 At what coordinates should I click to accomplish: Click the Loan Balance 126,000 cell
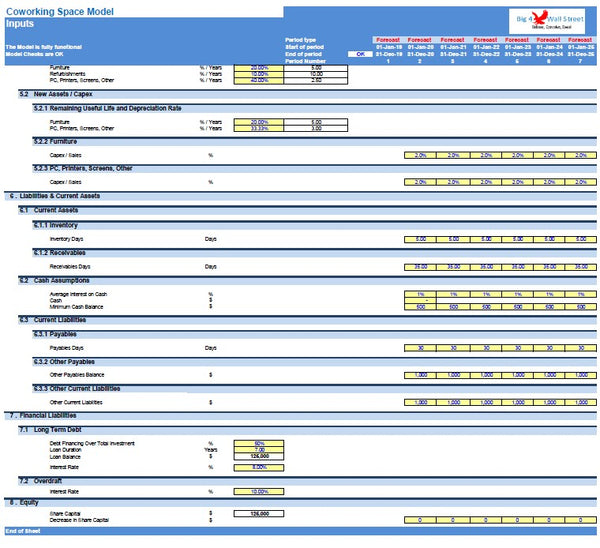point(259,457)
